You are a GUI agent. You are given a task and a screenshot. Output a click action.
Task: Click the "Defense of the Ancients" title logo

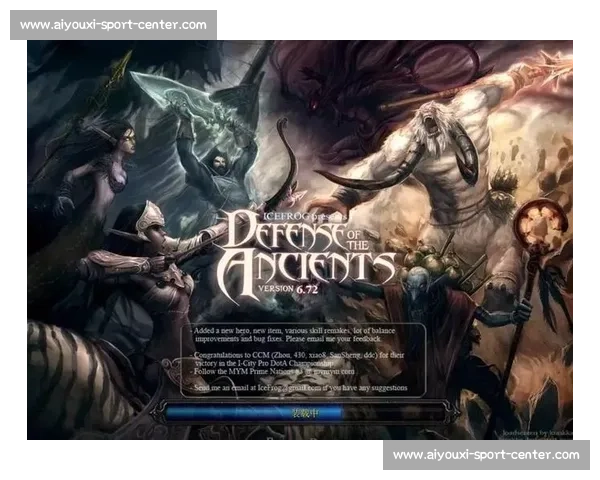click(306, 256)
